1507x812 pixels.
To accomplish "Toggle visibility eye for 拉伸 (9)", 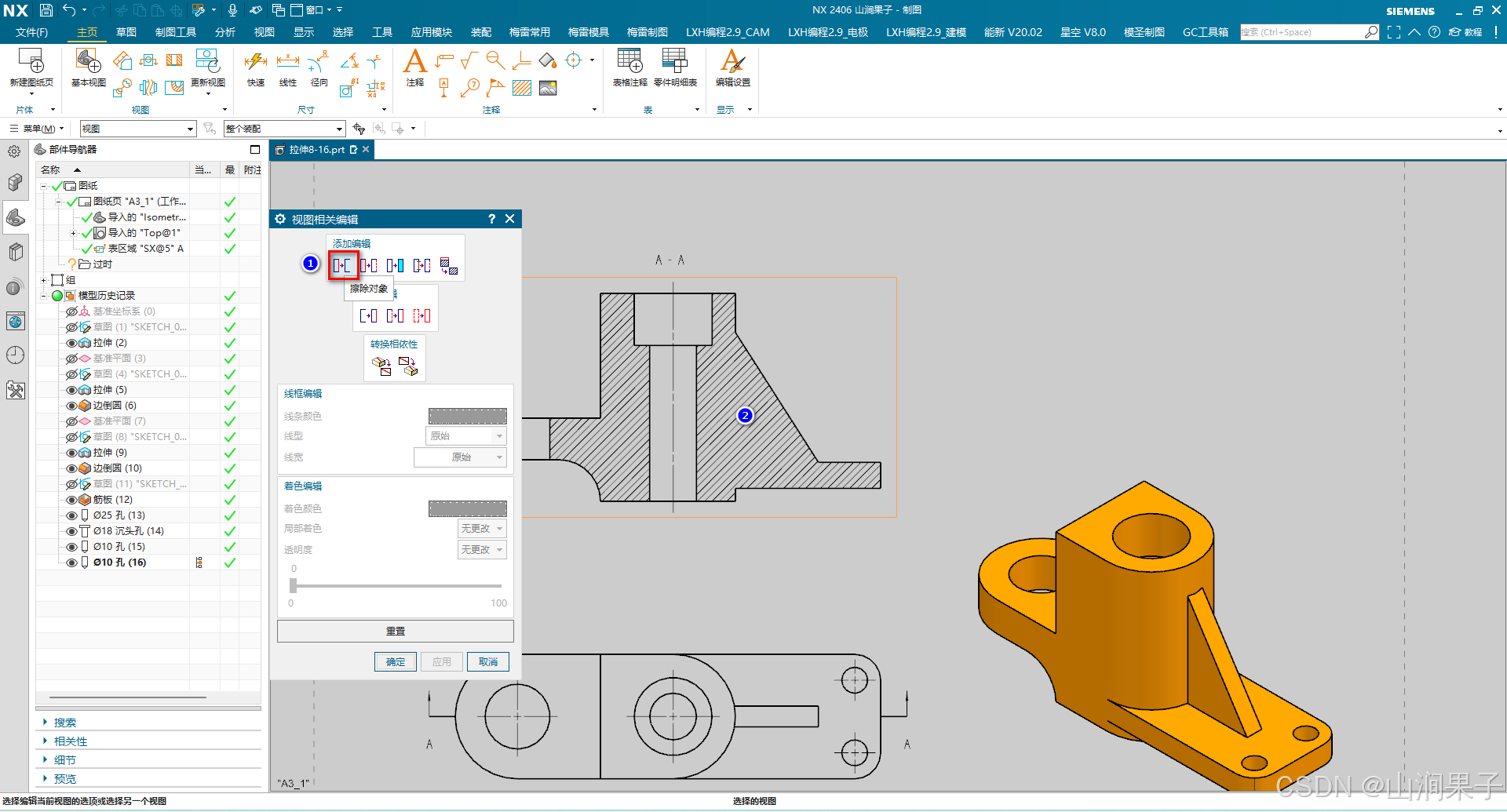I will point(71,453).
